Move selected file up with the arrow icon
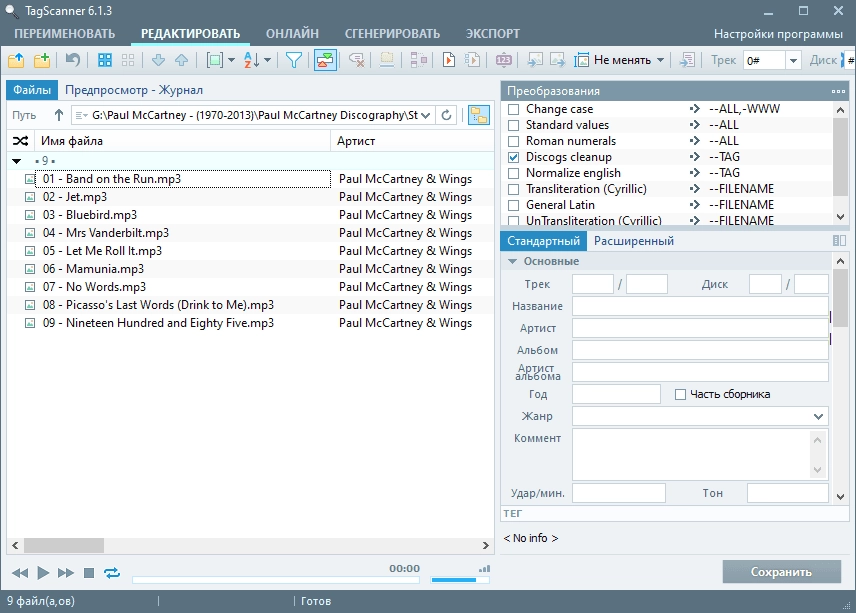This screenshot has width=856, height=613. [182, 60]
